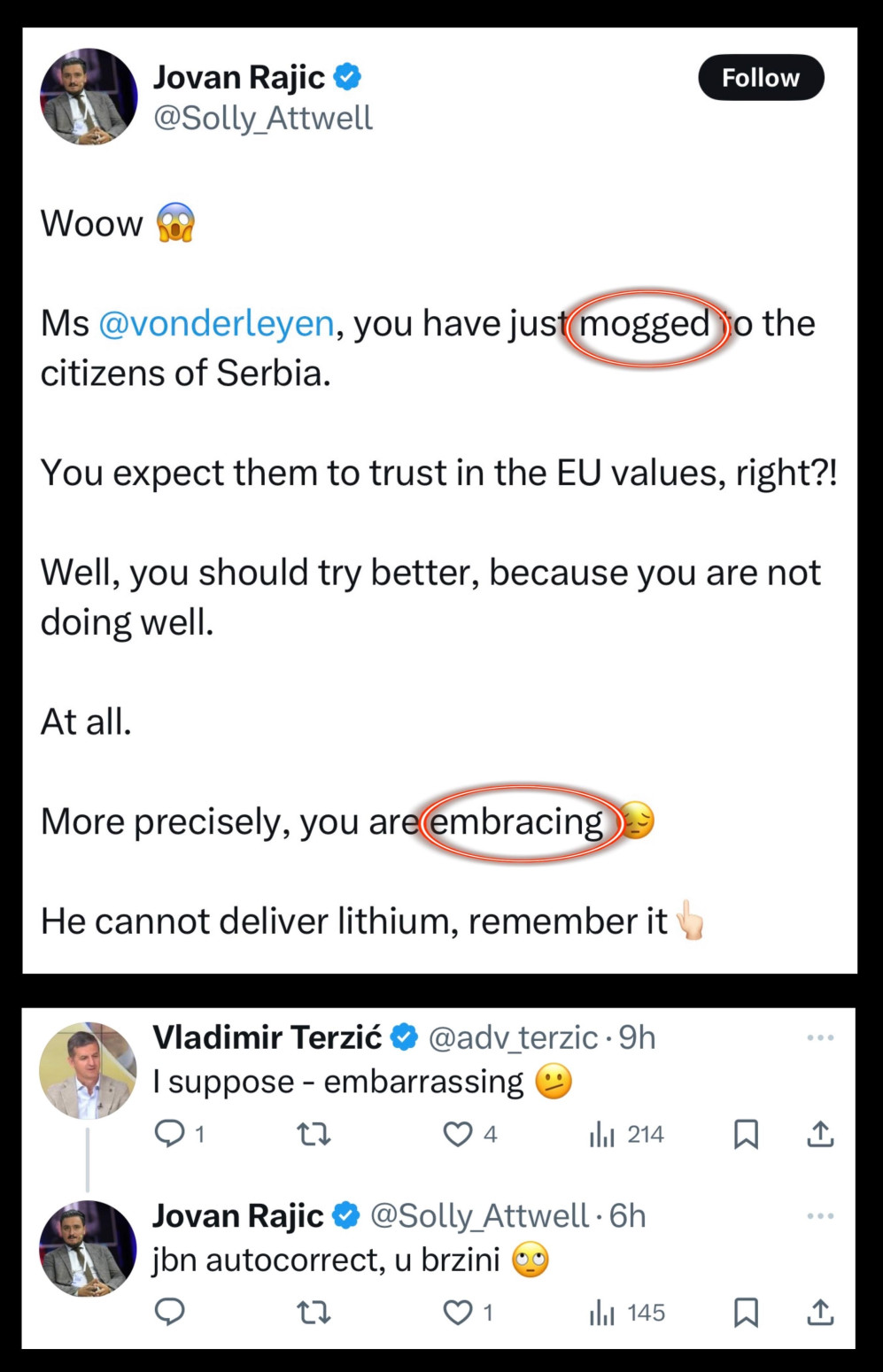Image resolution: width=883 pixels, height=1372 pixels.
Task: Open the reply icon on Jovan Rajic's reply
Action: pos(169,1313)
